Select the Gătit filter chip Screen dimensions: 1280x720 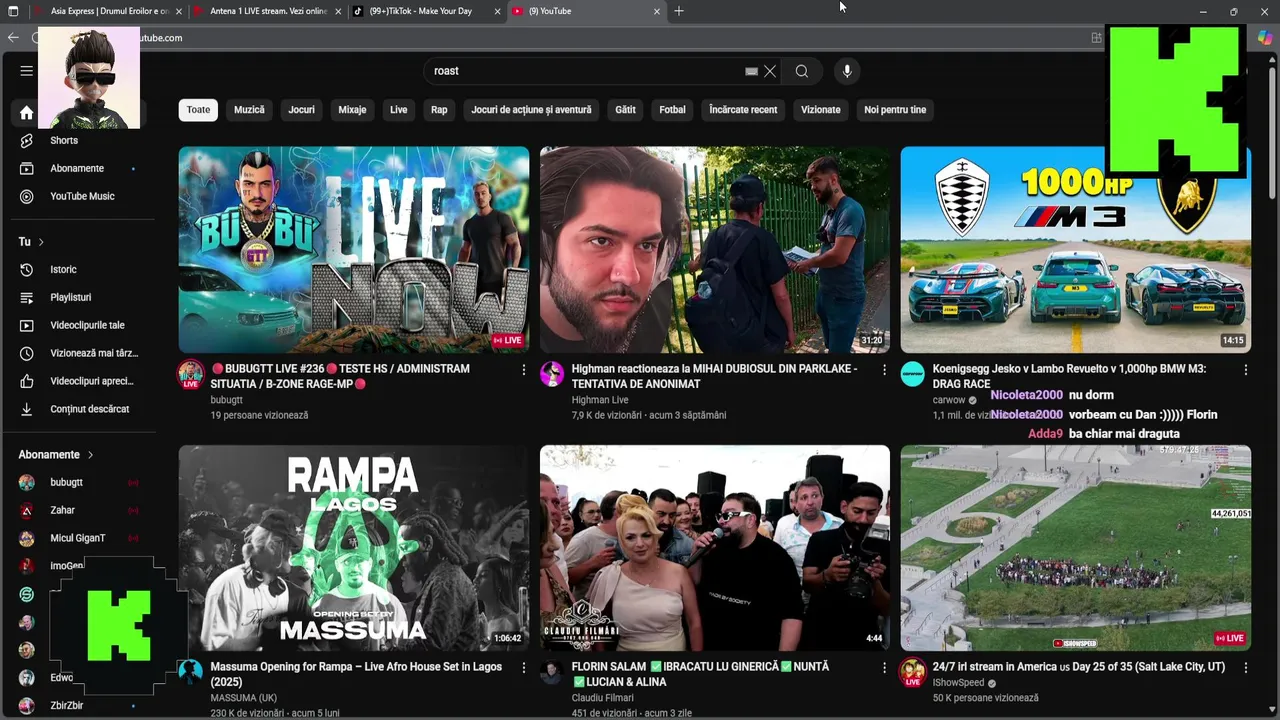[626, 110]
